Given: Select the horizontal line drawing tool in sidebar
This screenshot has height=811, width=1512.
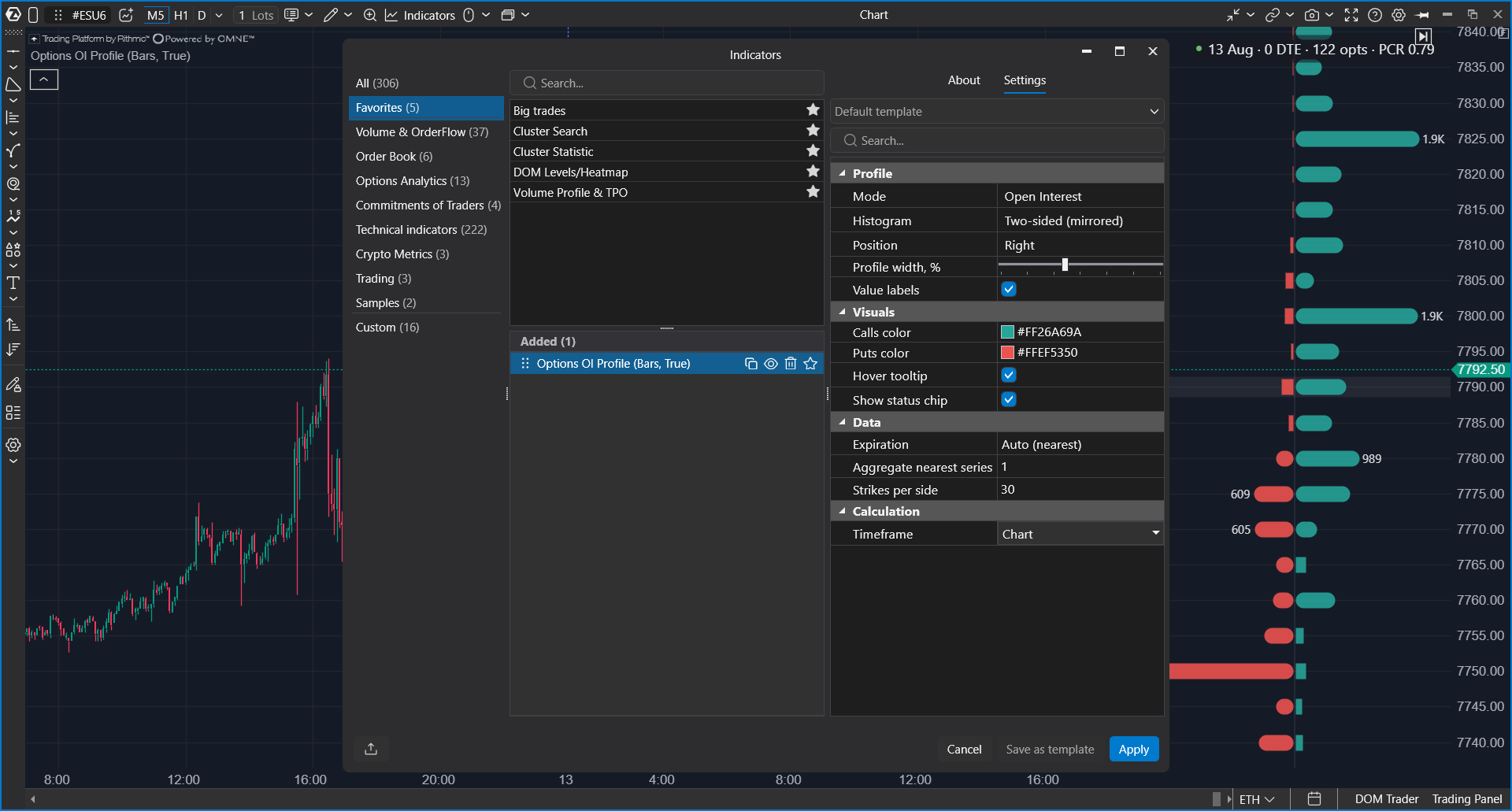Looking at the screenshot, I should click(13, 51).
